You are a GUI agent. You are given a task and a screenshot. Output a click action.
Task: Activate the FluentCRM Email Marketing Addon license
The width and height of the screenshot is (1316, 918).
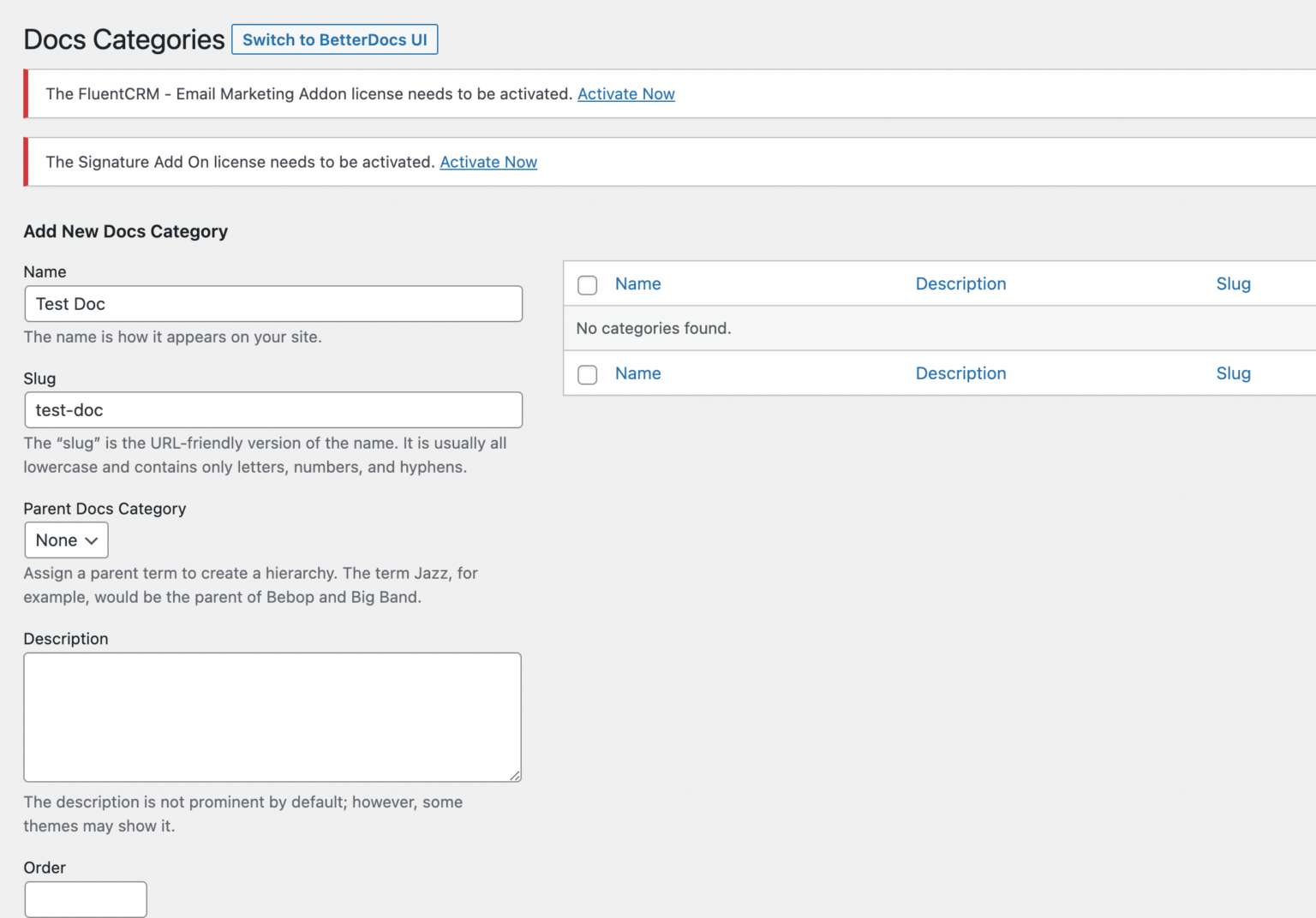click(626, 93)
